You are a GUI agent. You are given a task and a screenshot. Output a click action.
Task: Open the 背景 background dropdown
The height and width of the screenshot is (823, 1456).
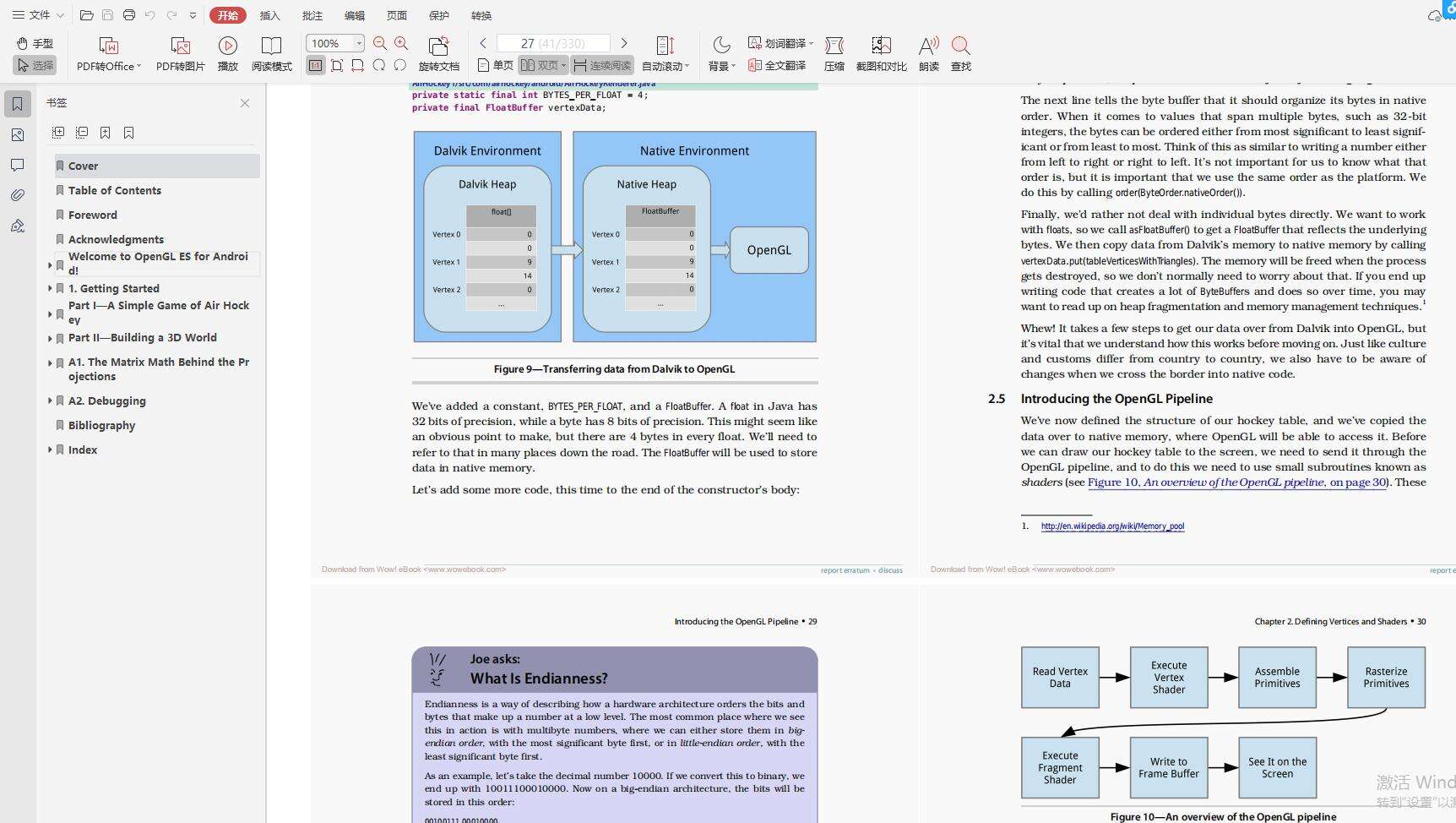721,54
